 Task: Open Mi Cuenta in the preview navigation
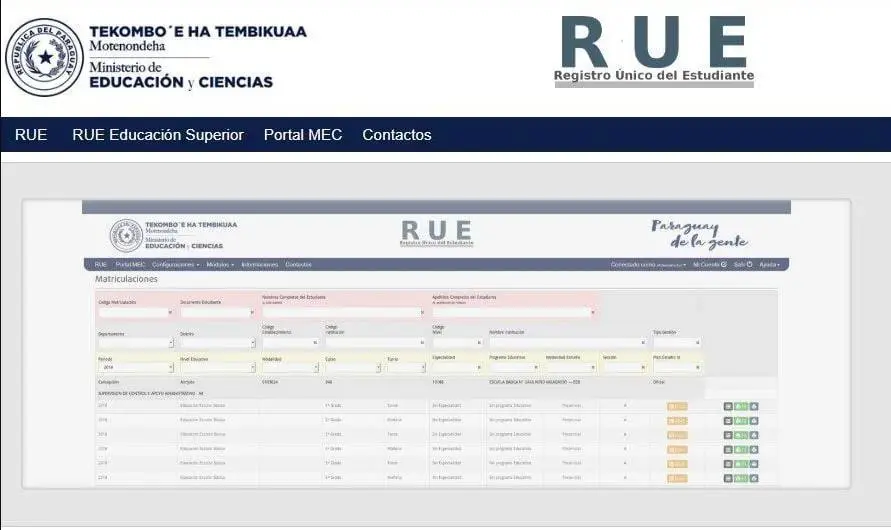(710, 265)
